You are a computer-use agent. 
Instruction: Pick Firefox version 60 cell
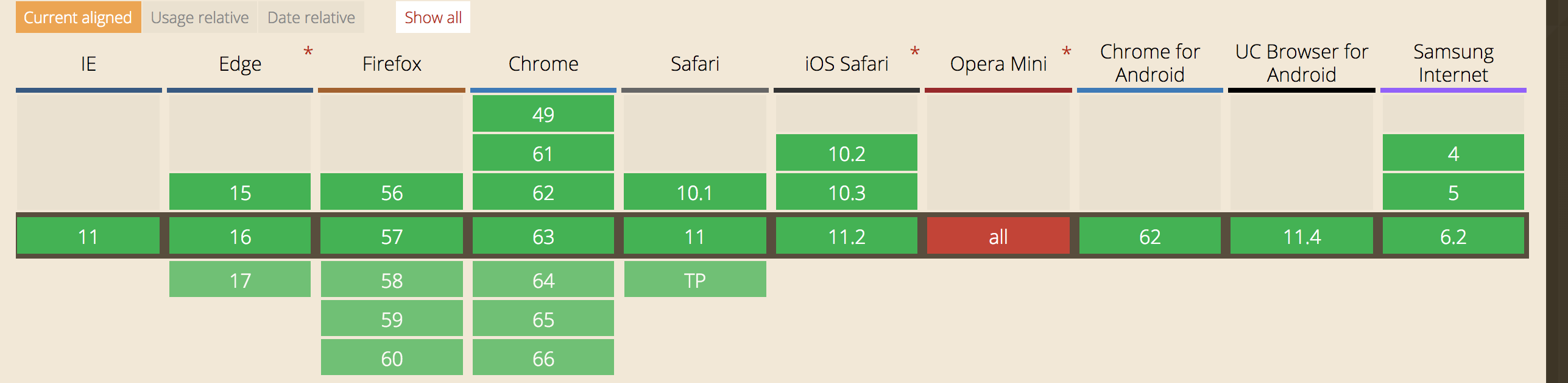392,358
